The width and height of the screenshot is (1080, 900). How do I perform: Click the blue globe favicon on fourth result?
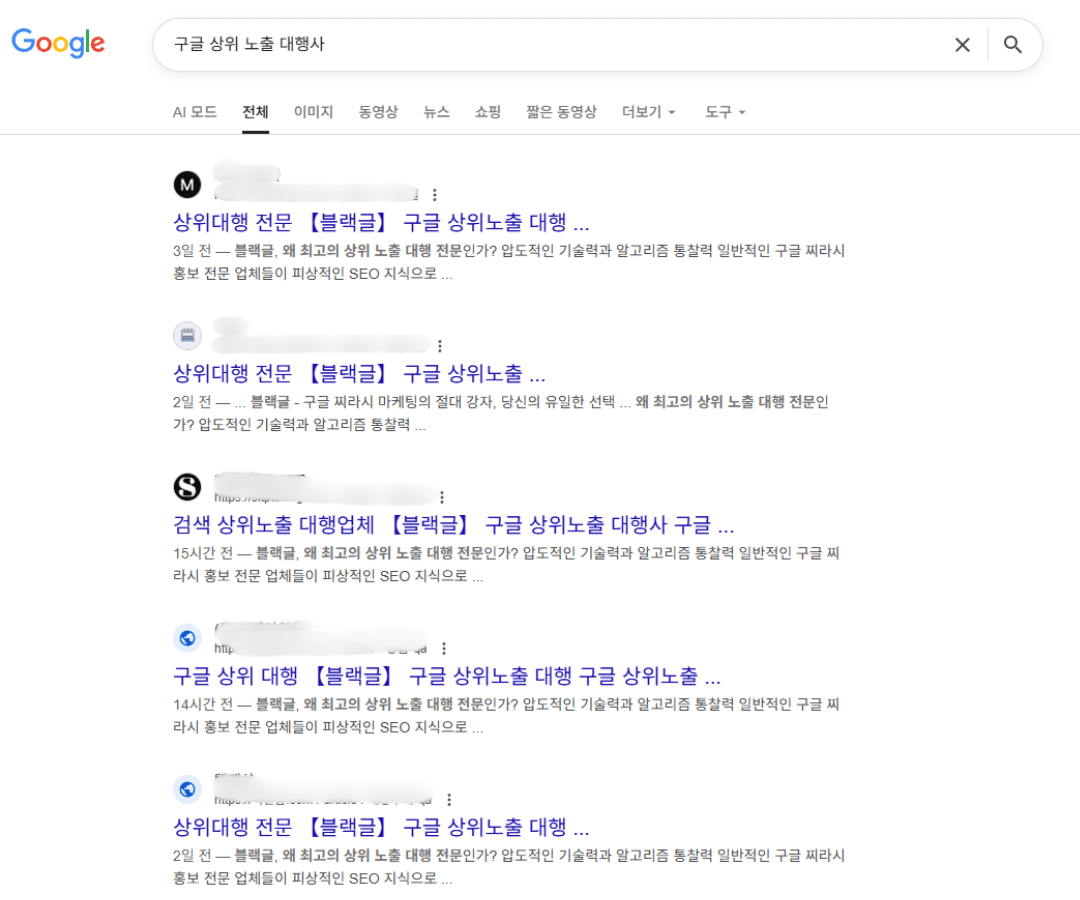188,638
